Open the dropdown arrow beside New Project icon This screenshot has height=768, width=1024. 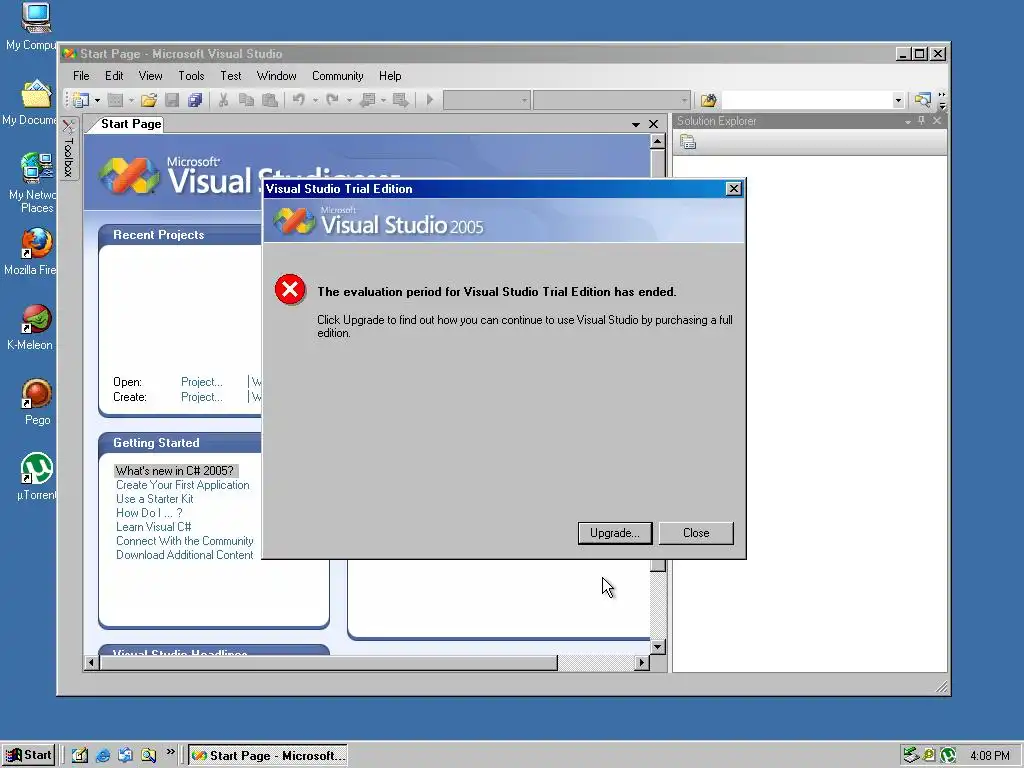[x=97, y=100]
